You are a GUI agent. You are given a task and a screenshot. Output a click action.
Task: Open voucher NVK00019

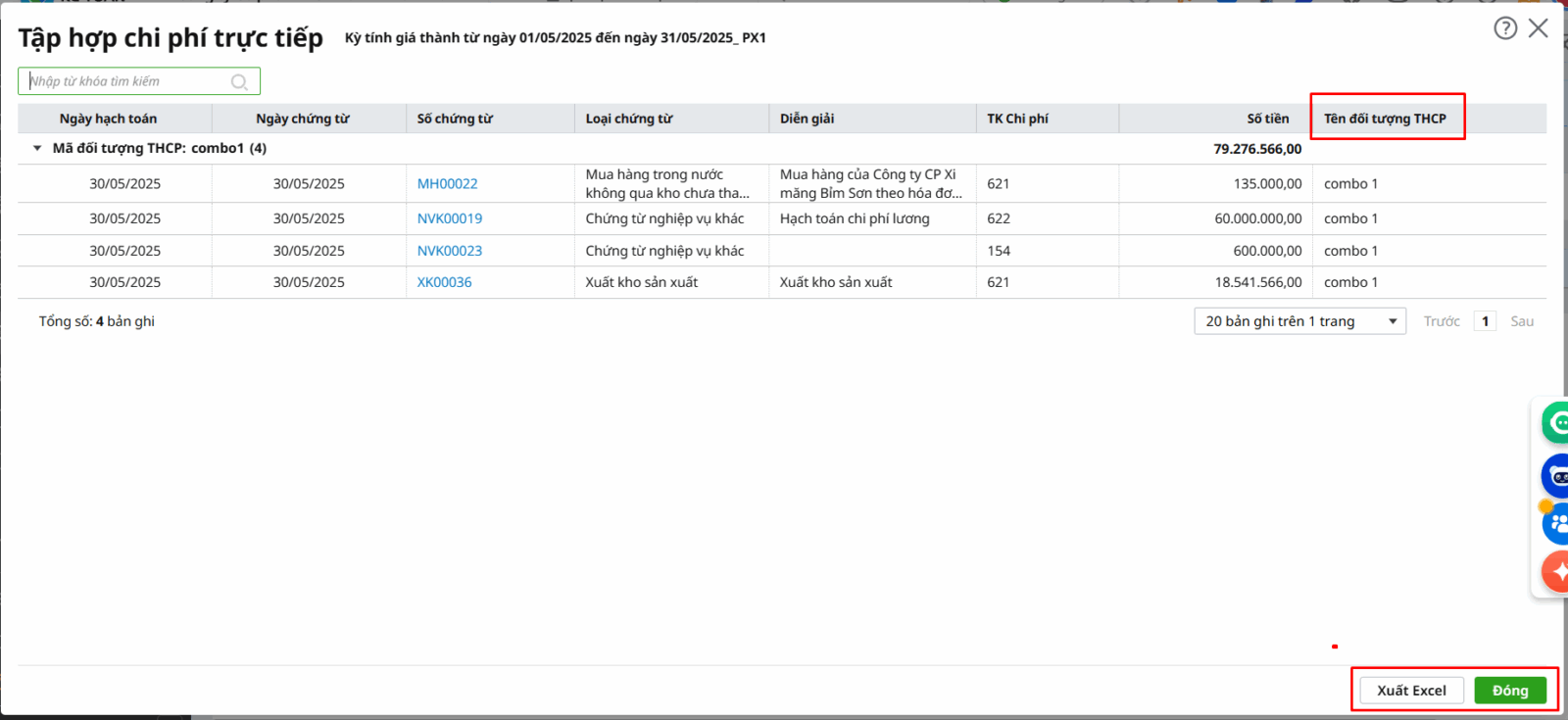[x=450, y=218]
